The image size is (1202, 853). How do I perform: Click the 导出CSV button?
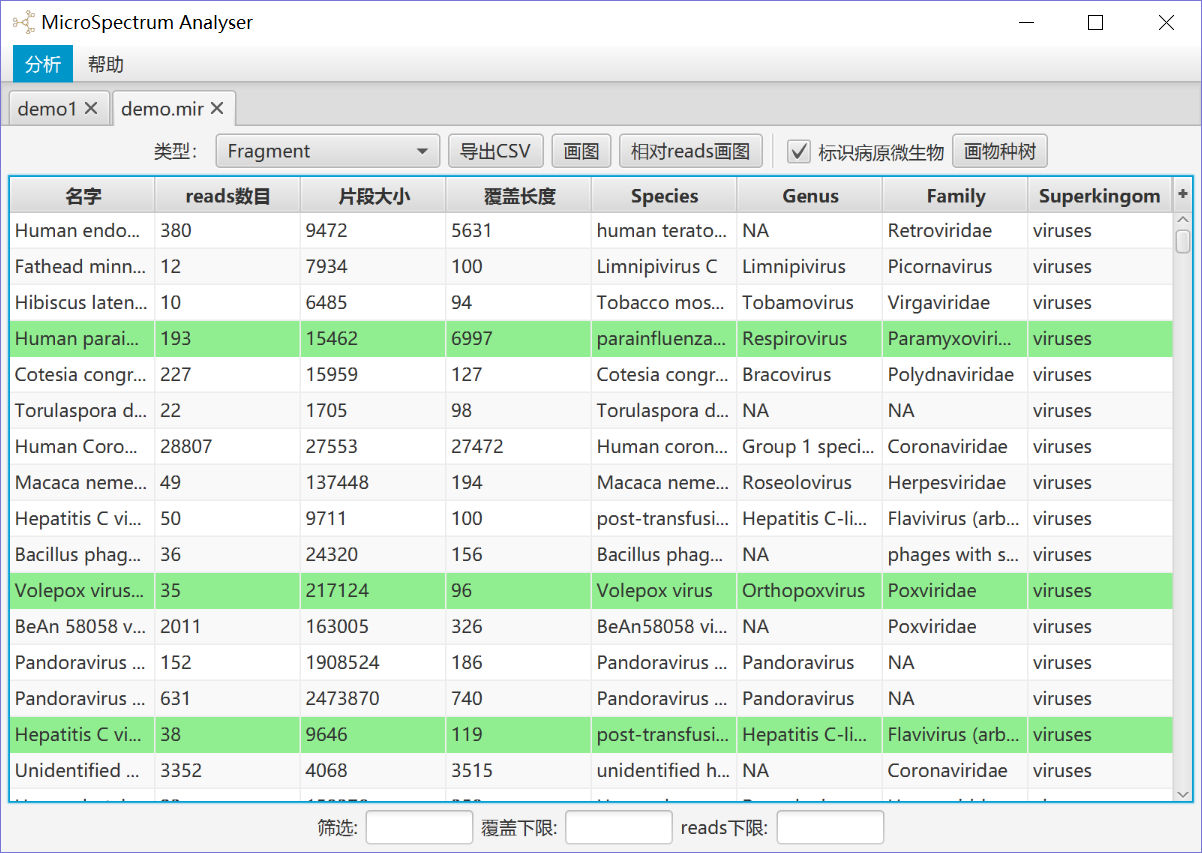coord(495,151)
